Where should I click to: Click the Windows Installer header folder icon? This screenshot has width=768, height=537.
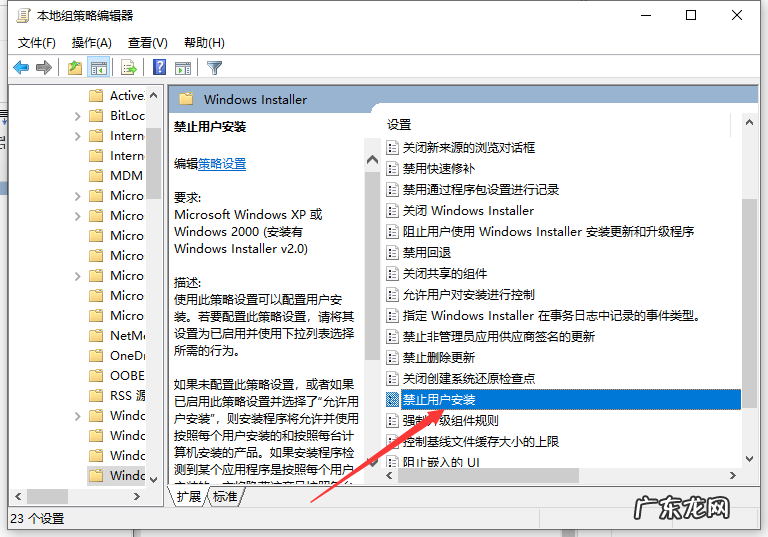186,99
